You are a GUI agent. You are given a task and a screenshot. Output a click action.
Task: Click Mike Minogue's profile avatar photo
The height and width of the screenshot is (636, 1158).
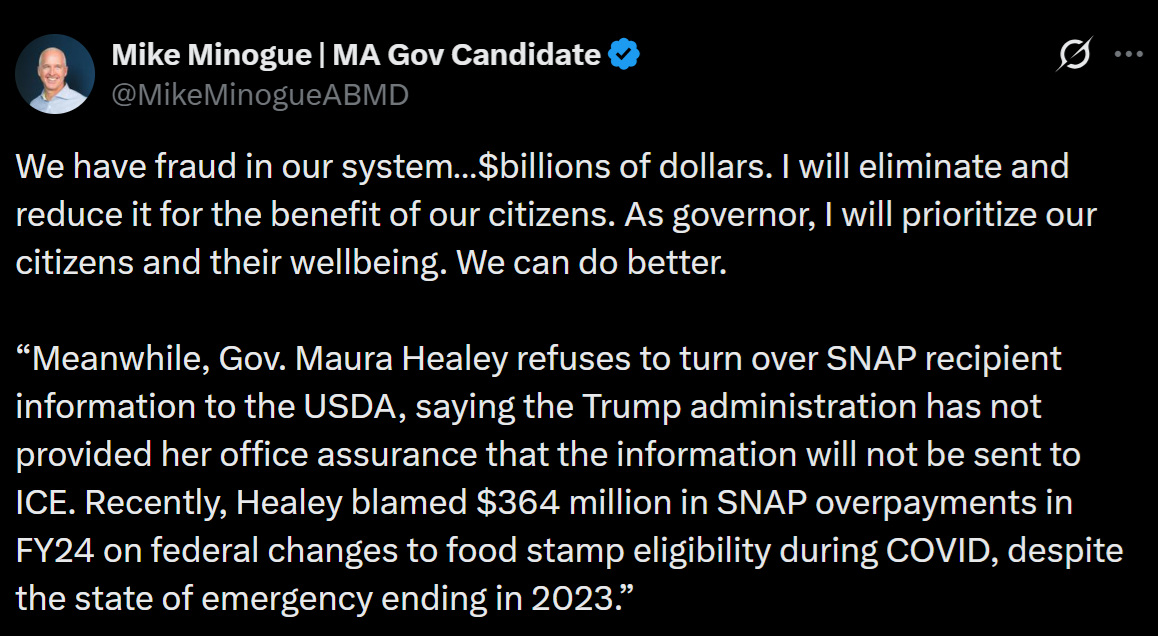pyautogui.click(x=55, y=73)
